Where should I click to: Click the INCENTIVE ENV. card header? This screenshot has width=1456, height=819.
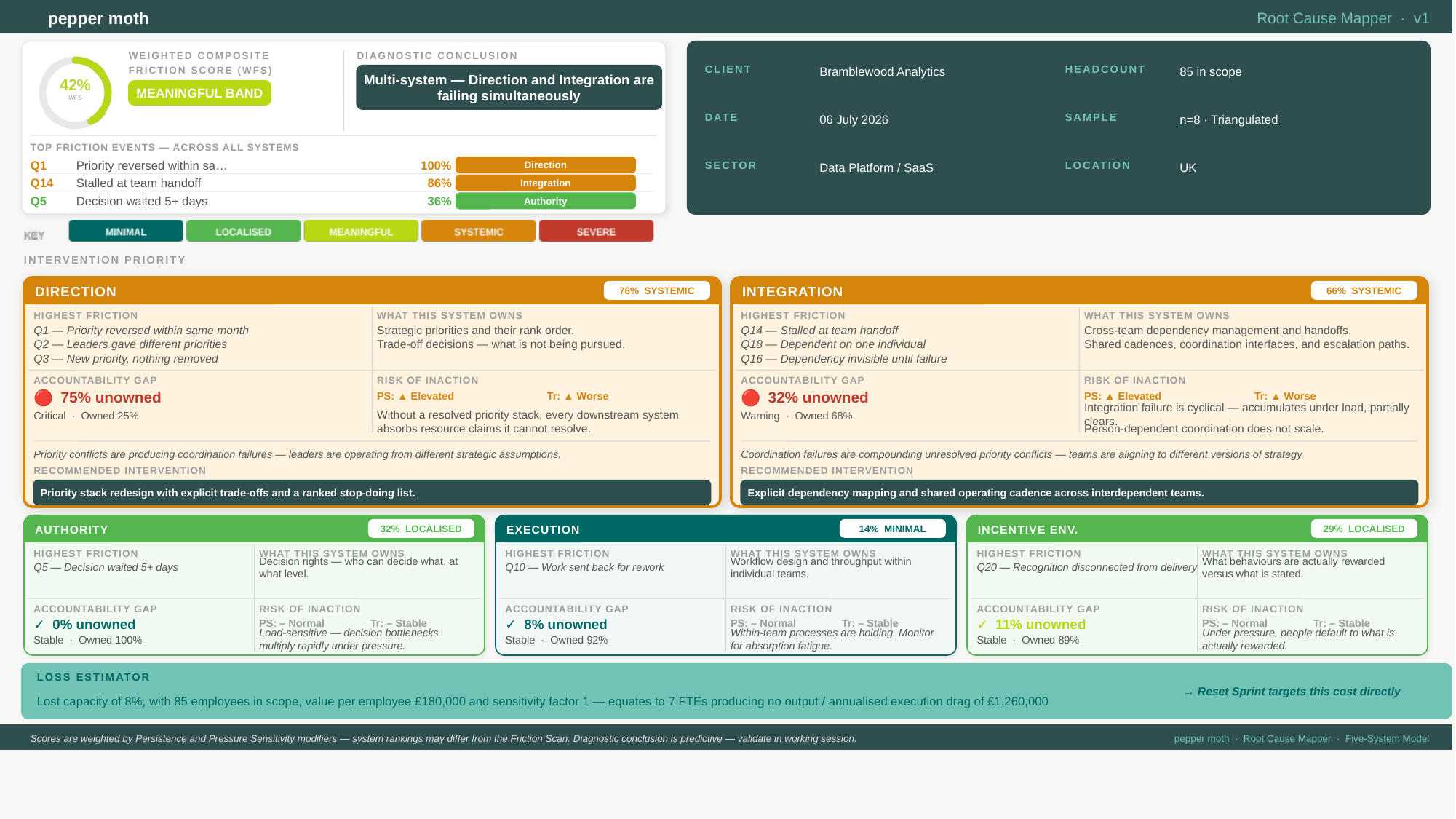point(1197,529)
